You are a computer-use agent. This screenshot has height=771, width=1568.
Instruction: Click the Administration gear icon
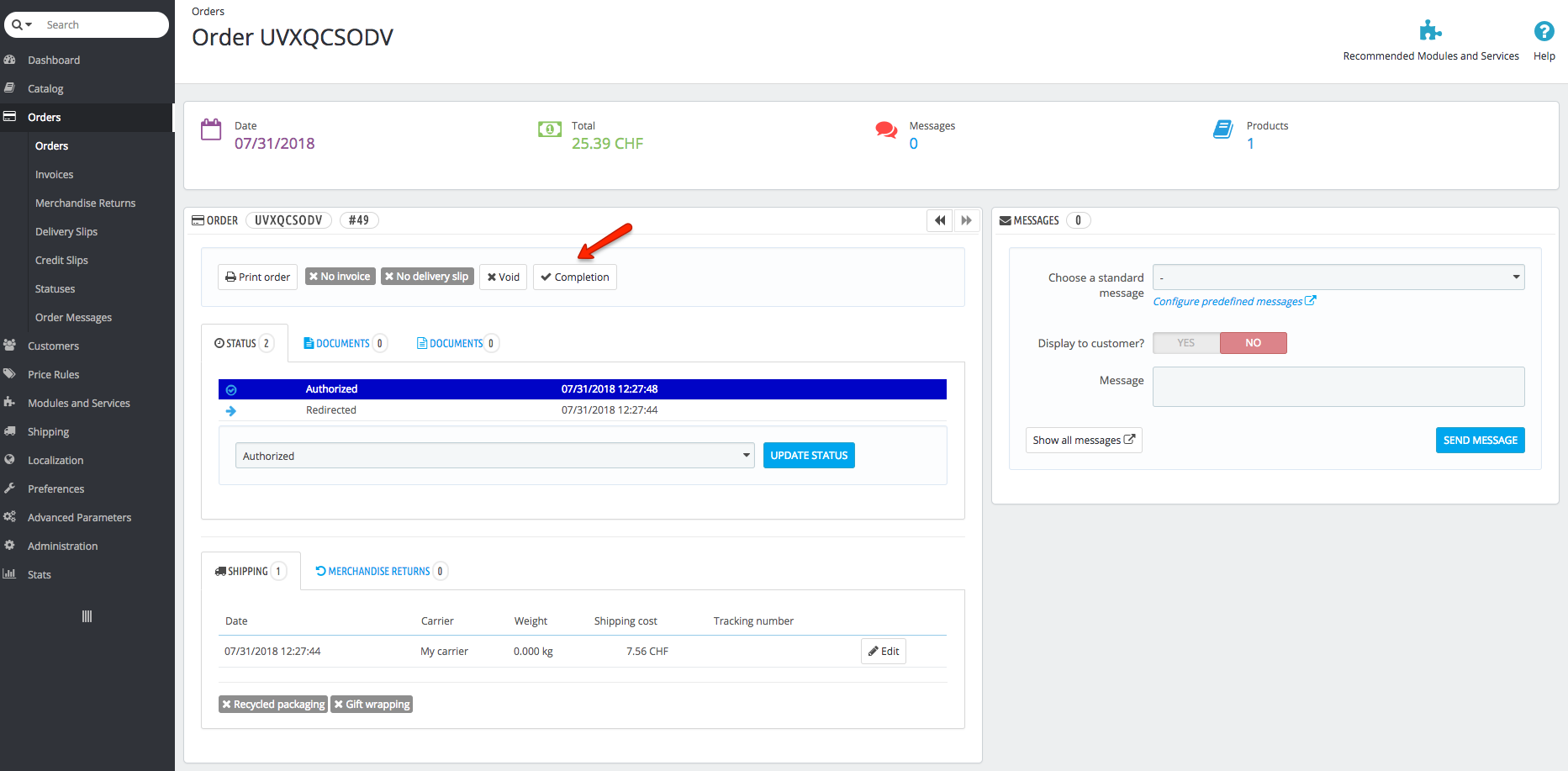(x=10, y=546)
